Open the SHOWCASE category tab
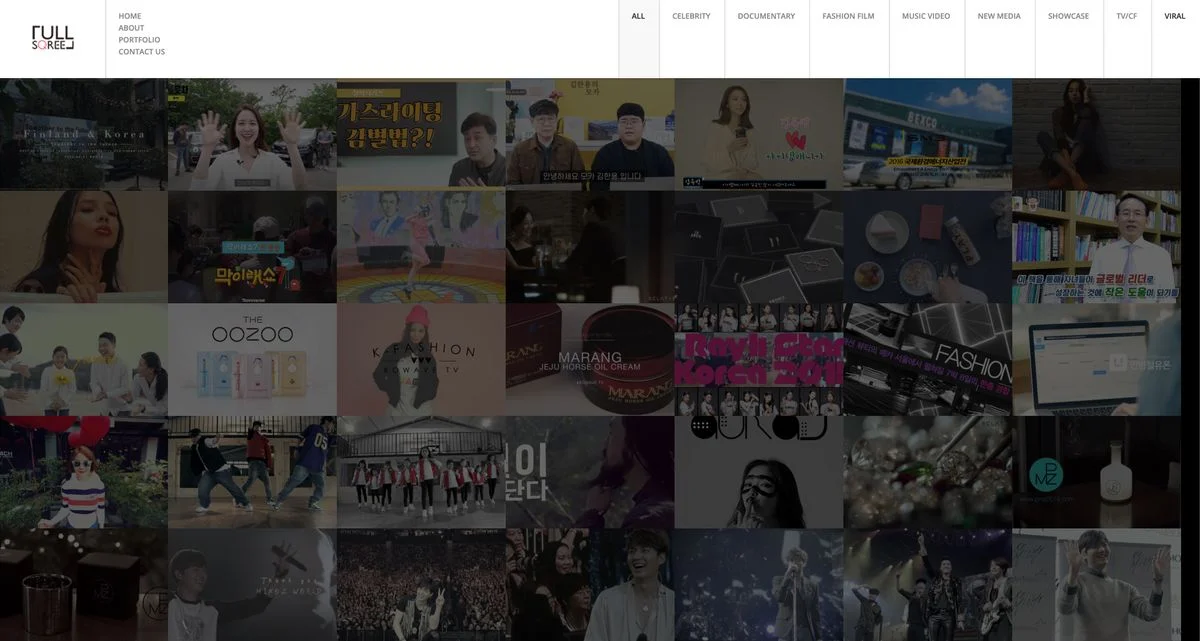The width and height of the screenshot is (1200, 641). (x=1068, y=16)
